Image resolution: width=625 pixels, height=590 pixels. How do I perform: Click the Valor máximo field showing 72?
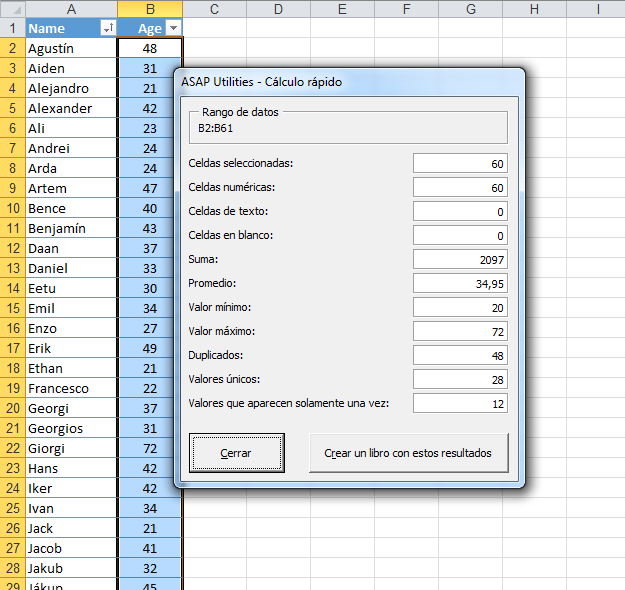460,331
